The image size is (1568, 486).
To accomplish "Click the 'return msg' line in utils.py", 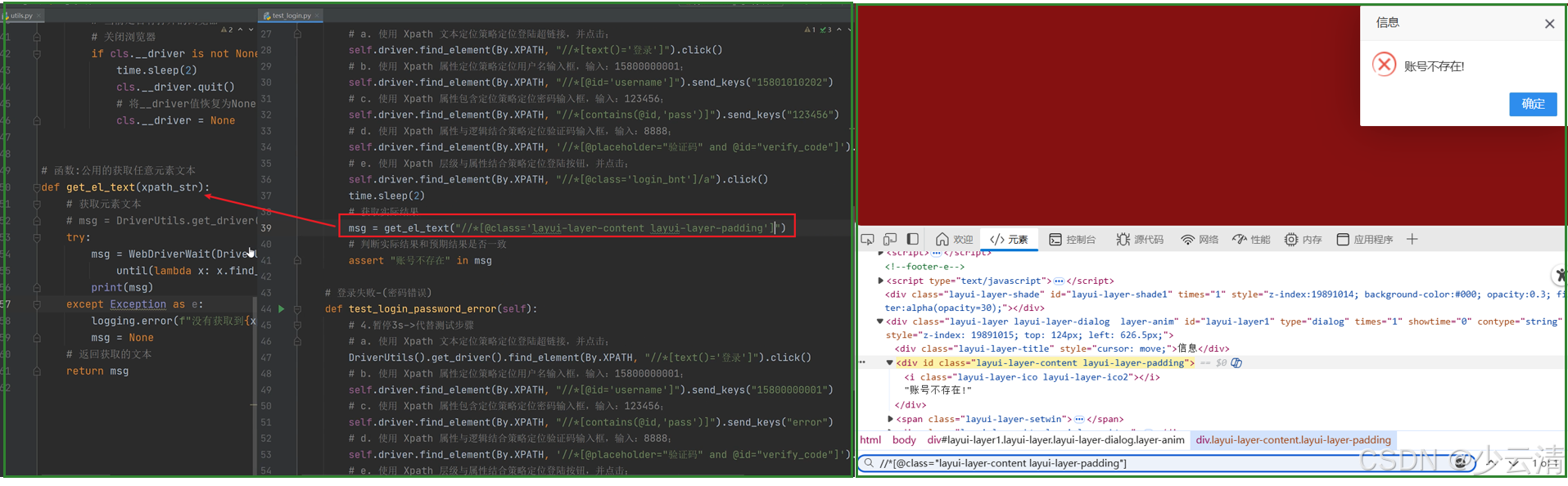I will (x=97, y=371).
